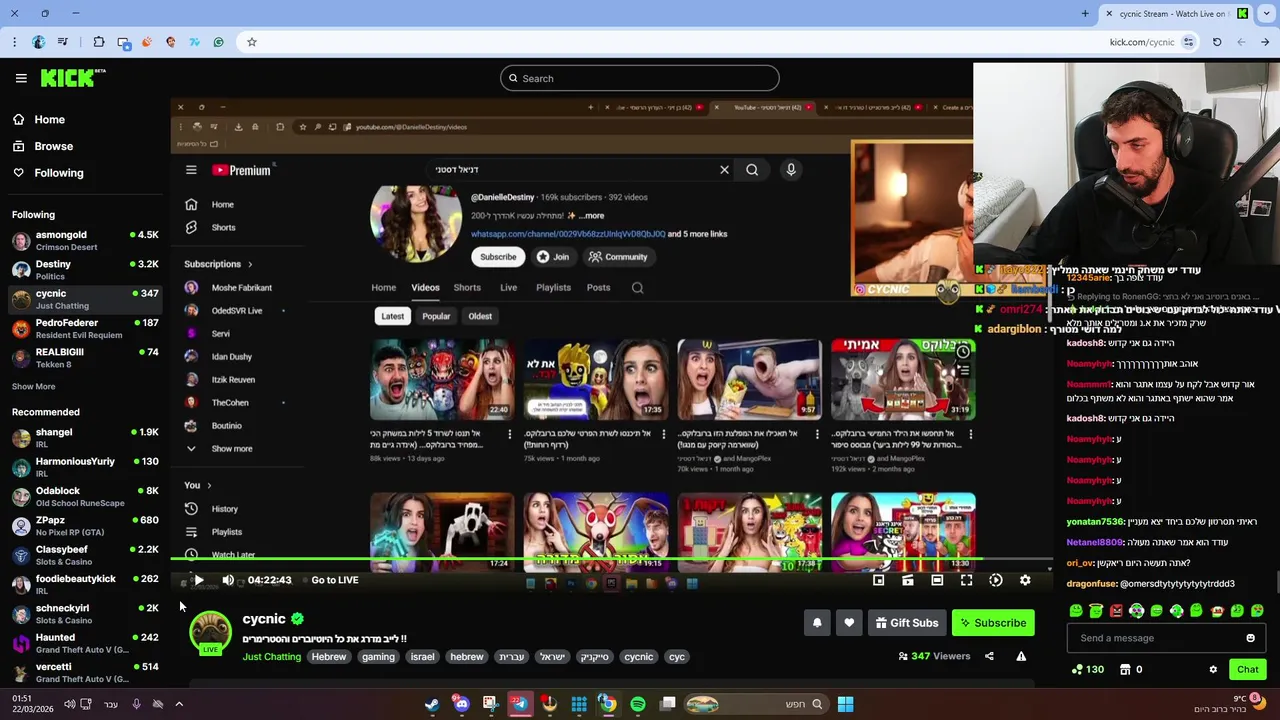Select the cyc tag
1280x720 pixels.
(677, 657)
